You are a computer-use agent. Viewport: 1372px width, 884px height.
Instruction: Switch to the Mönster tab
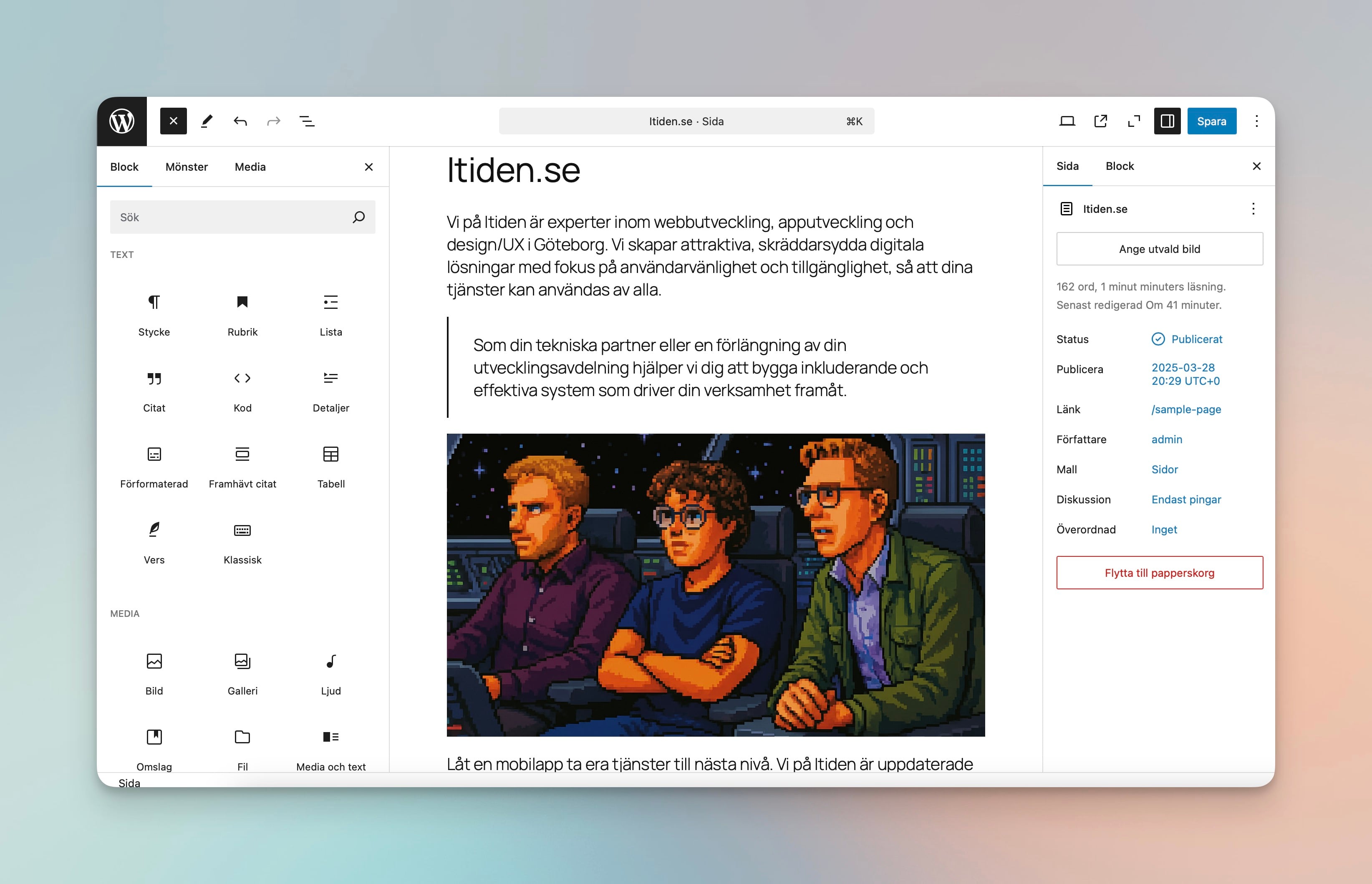click(x=187, y=167)
